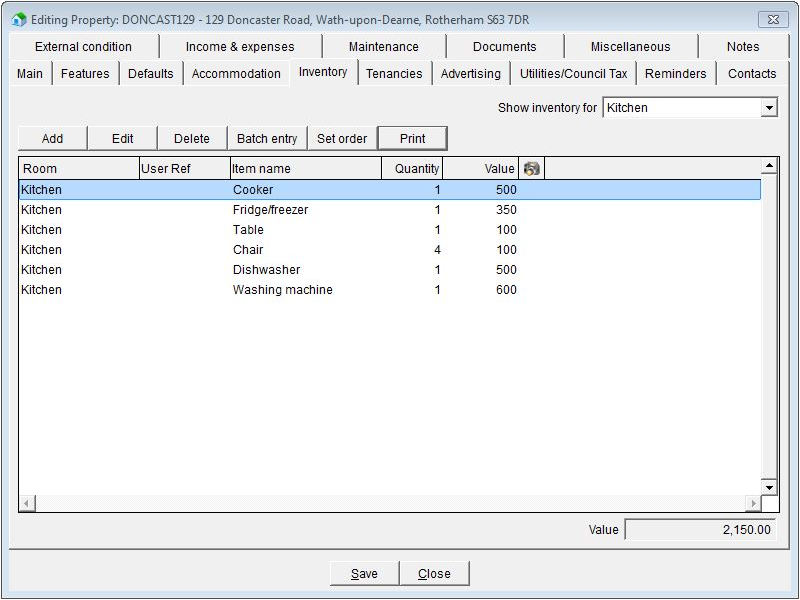The height and width of the screenshot is (600, 800).
Task: Click the Chair quantity value 4
Action: (x=437, y=249)
